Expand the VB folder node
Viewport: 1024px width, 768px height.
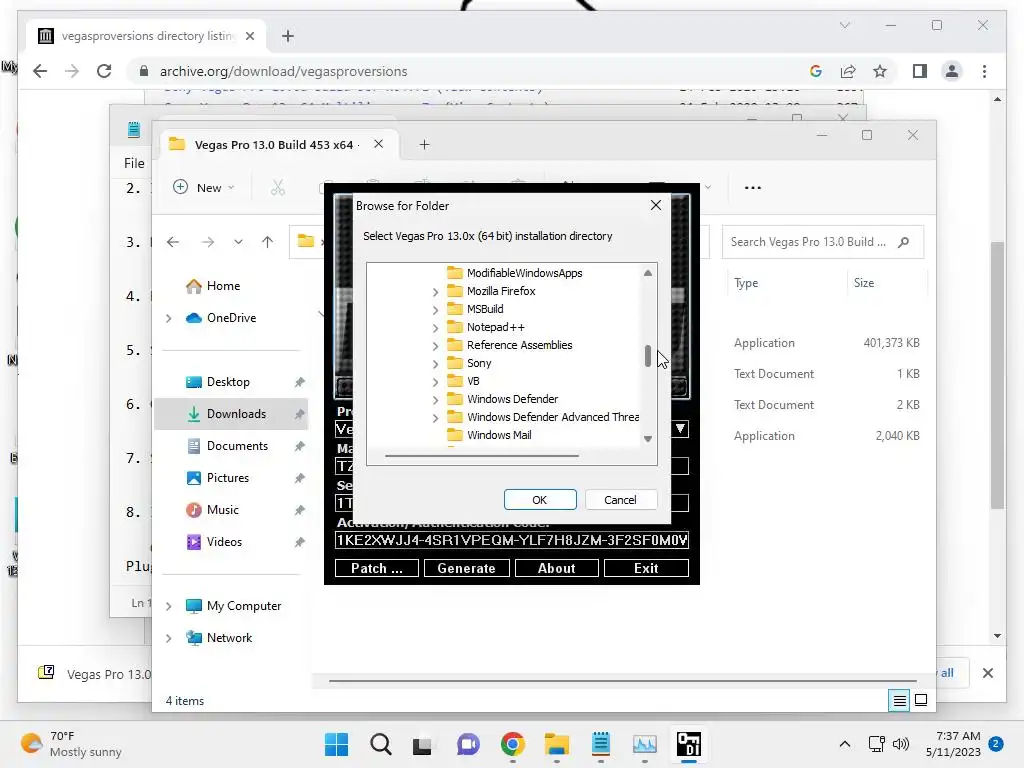coord(436,381)
